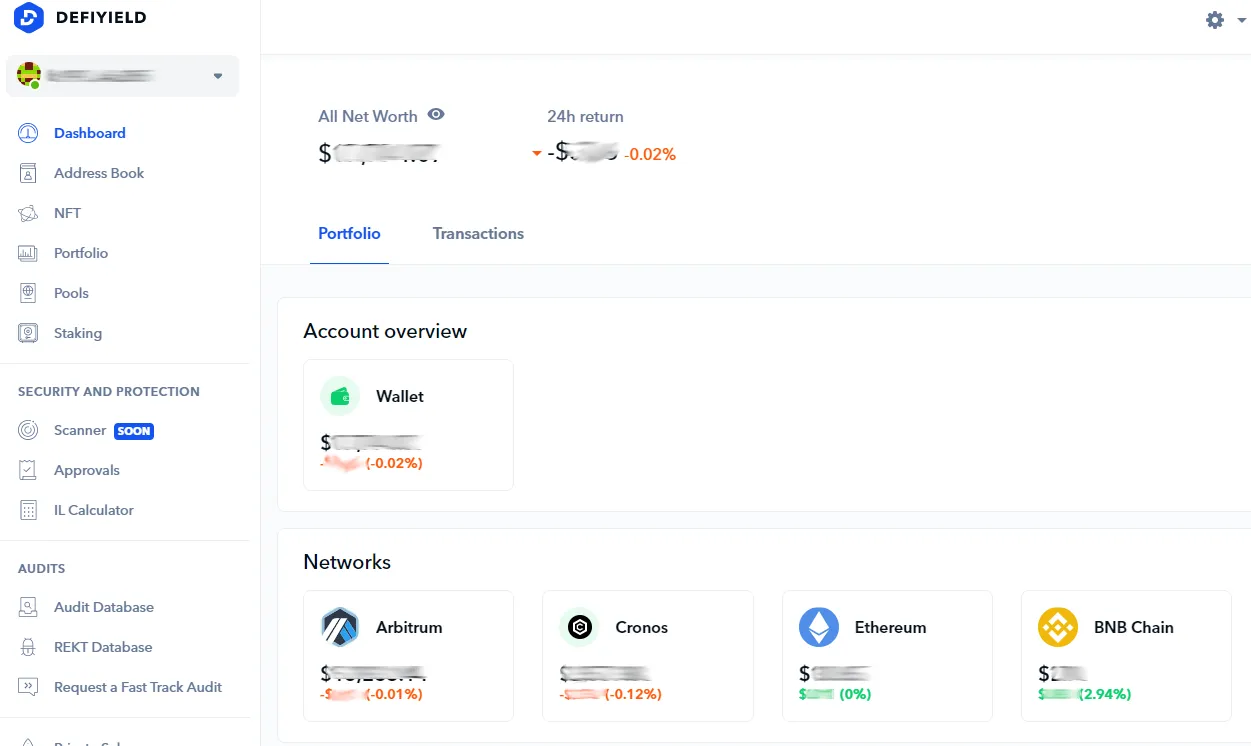
Task: Open the IL Calculator link
Action: [x=94, y=510]
